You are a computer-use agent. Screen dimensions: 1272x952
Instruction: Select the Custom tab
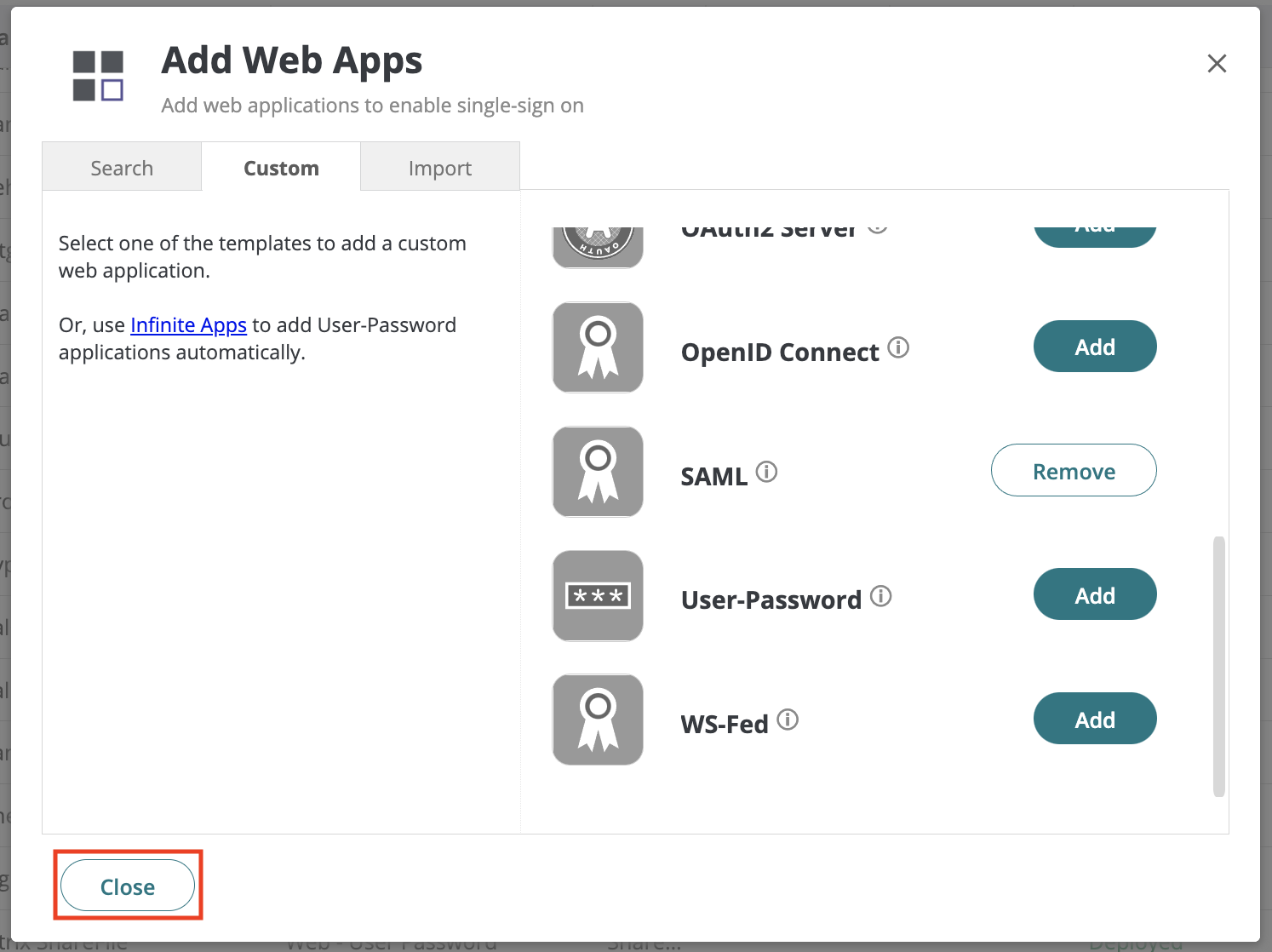pyautogui.click(x=281, y=167)
